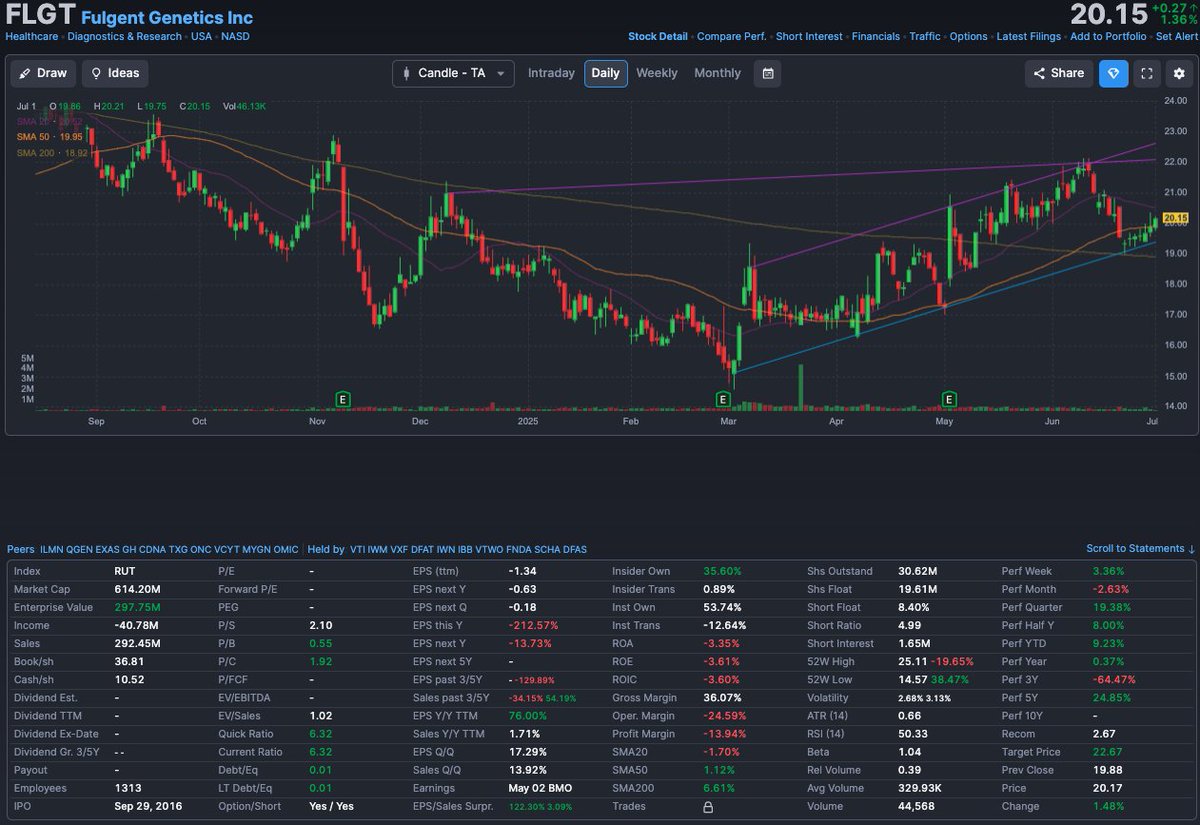
Task: Click Scroll to Statements link
Action: (1141, 549)
